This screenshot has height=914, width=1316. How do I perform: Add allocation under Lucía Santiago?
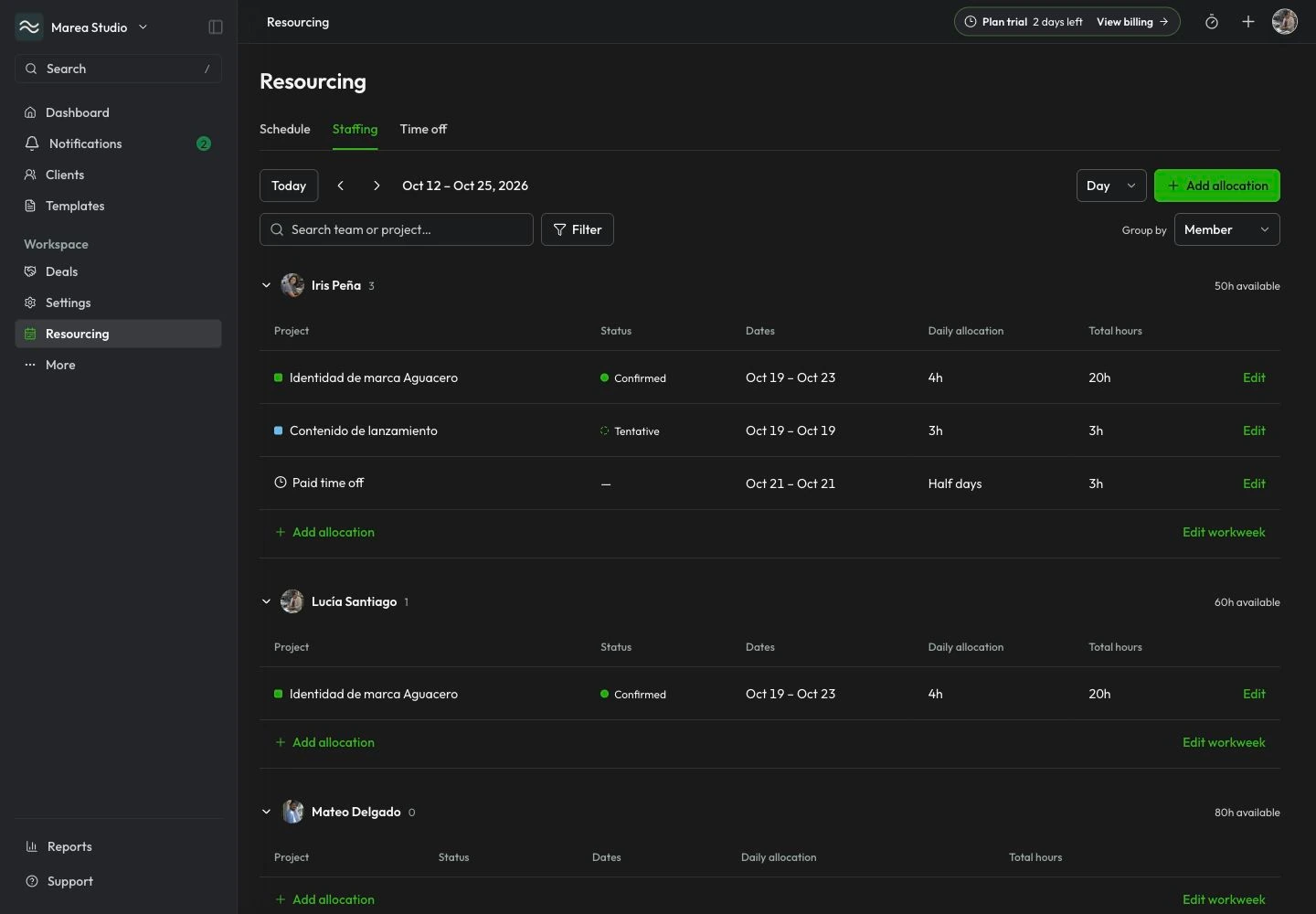pos(325,742)
